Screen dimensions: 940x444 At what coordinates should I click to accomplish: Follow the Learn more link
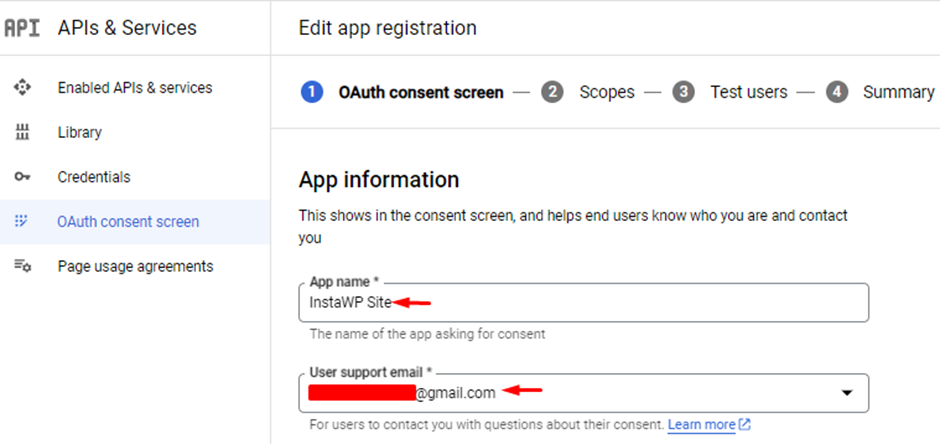pyautogui.click(x=701, y=425)
